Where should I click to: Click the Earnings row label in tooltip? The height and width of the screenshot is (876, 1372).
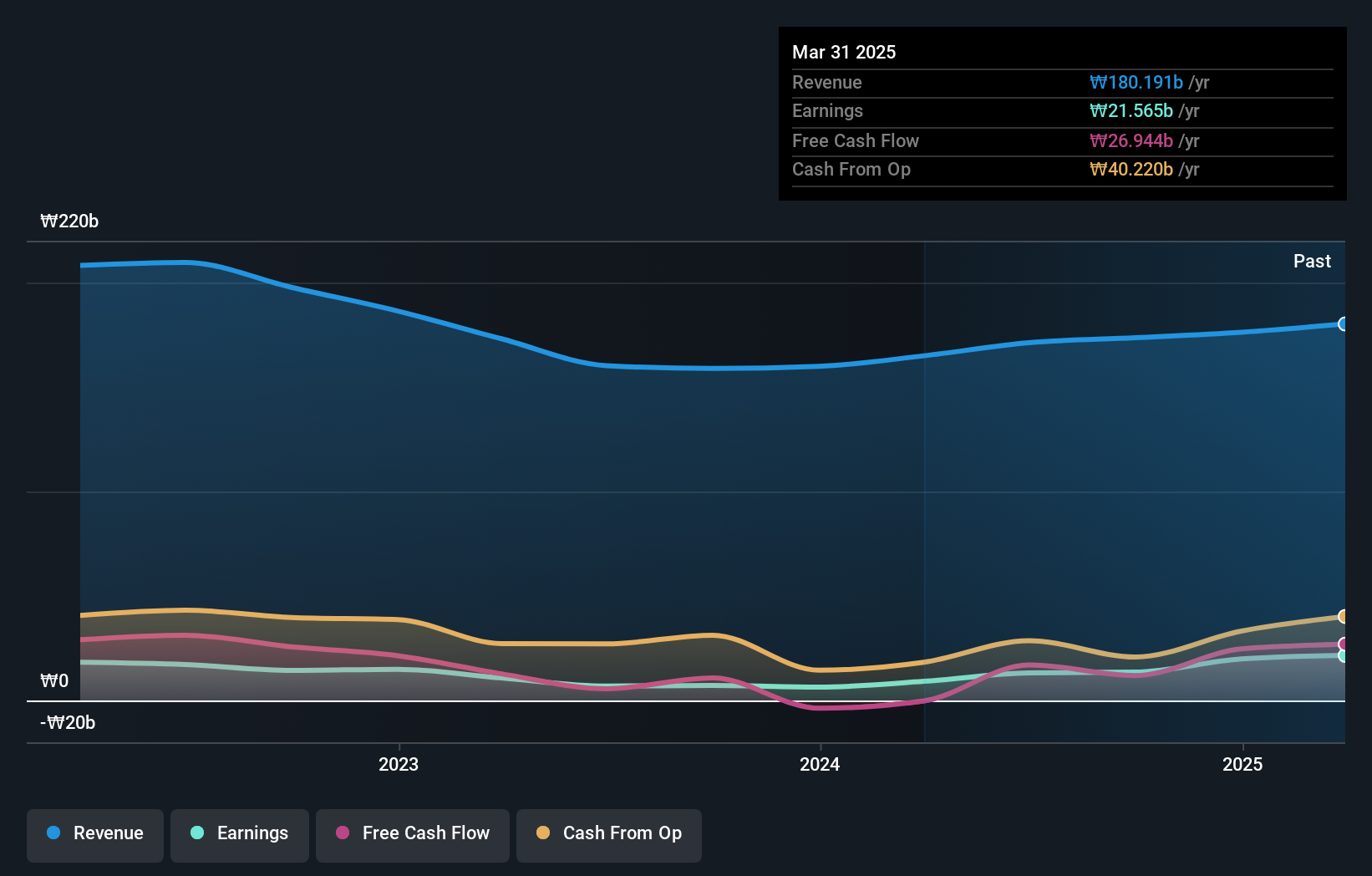point(827,111)
